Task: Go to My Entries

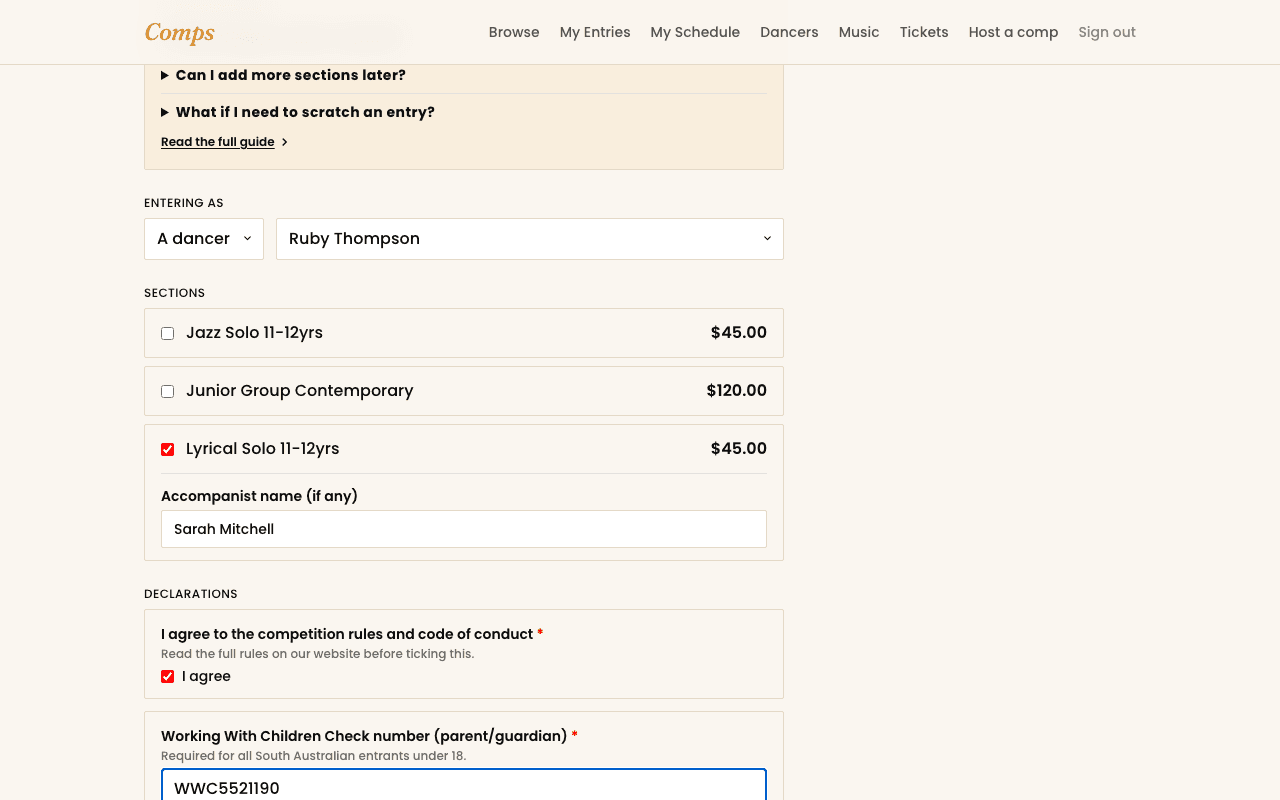Action: point(595,32)
